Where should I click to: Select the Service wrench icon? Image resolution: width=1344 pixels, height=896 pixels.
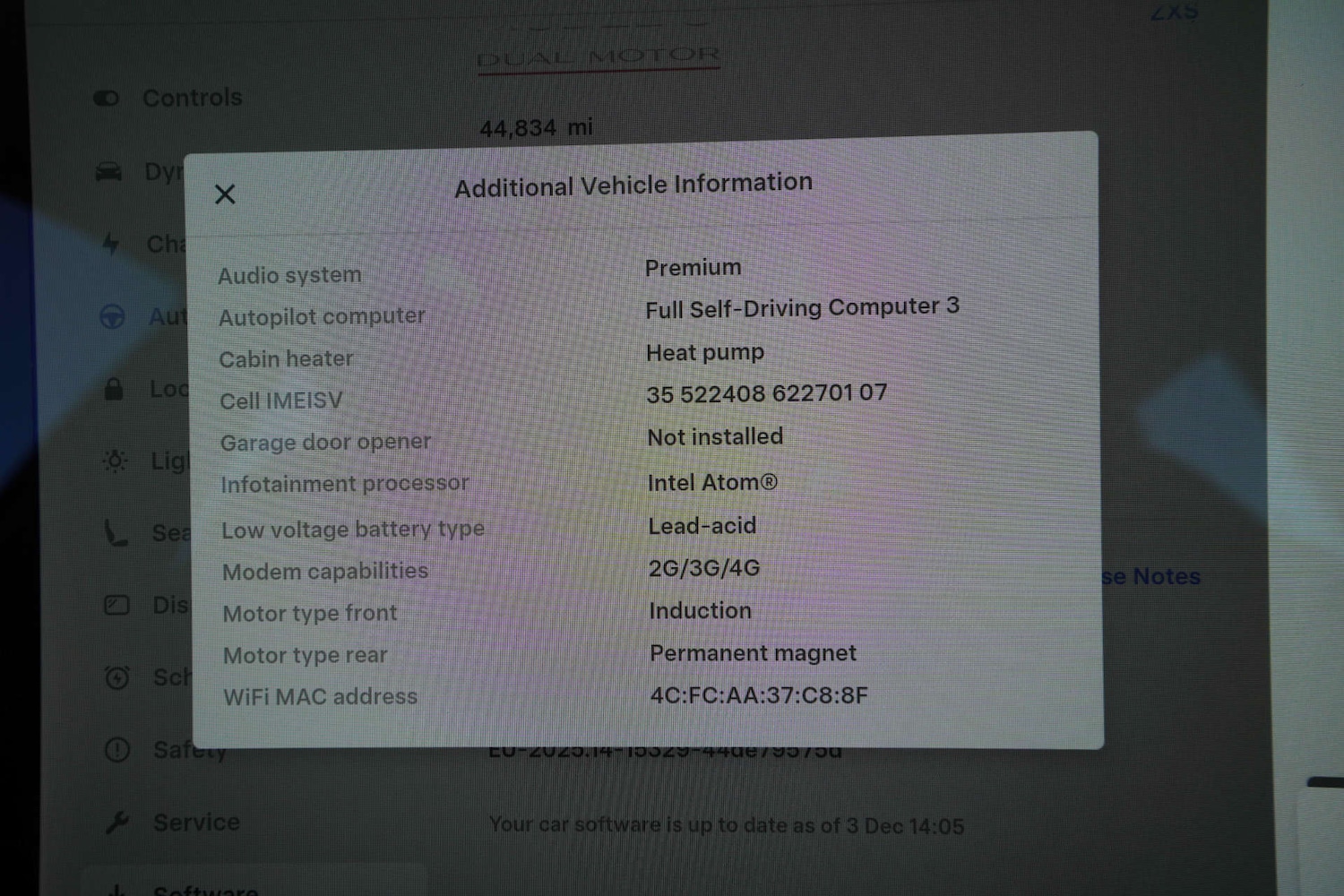[117, 822]
